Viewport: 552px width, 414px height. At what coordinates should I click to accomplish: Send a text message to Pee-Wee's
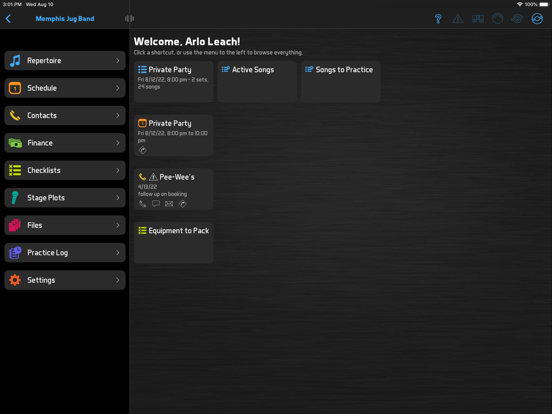pyautogui.click(x=156, y=204)
